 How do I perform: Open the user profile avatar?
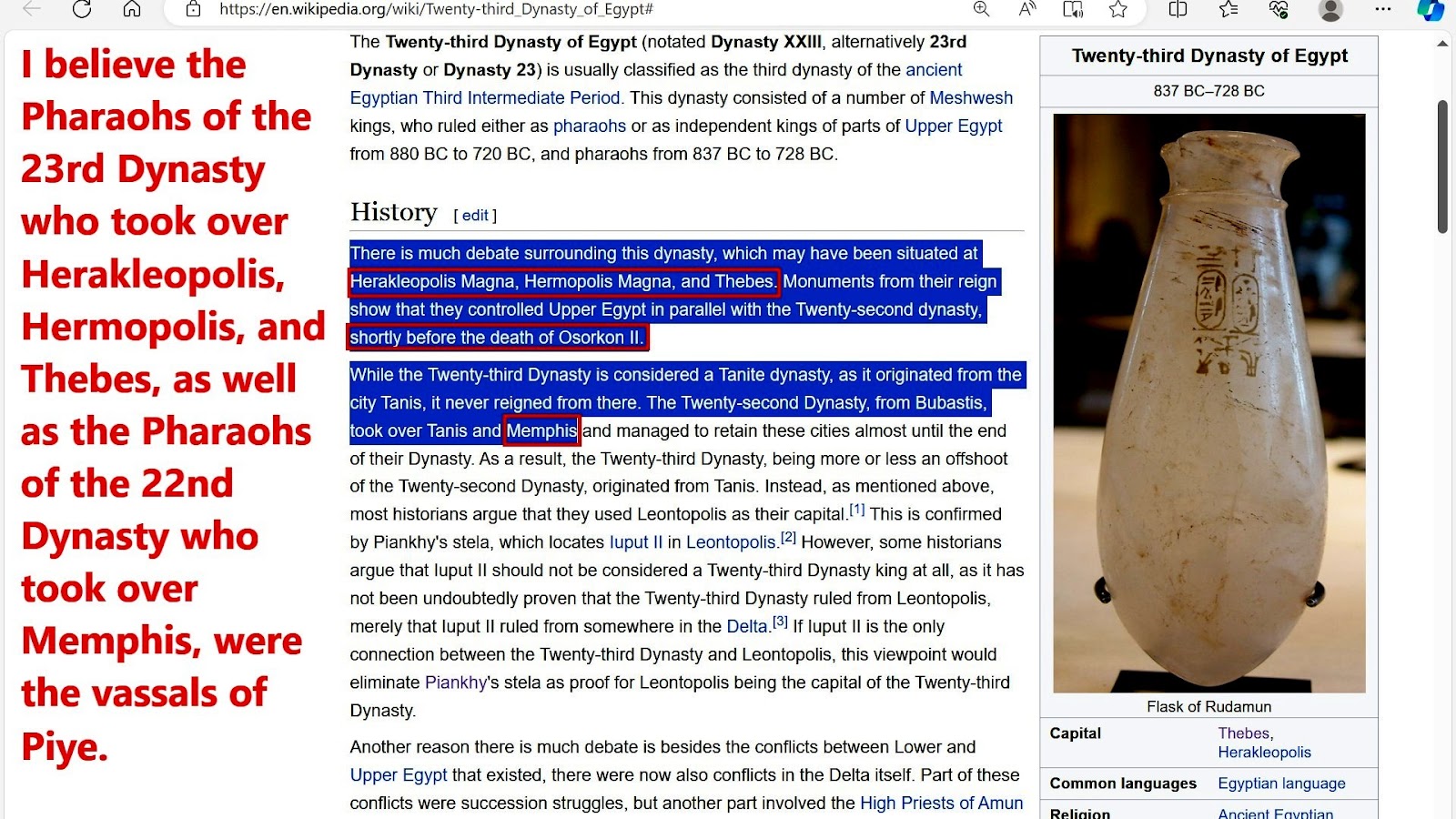[x=1330, y=10]
